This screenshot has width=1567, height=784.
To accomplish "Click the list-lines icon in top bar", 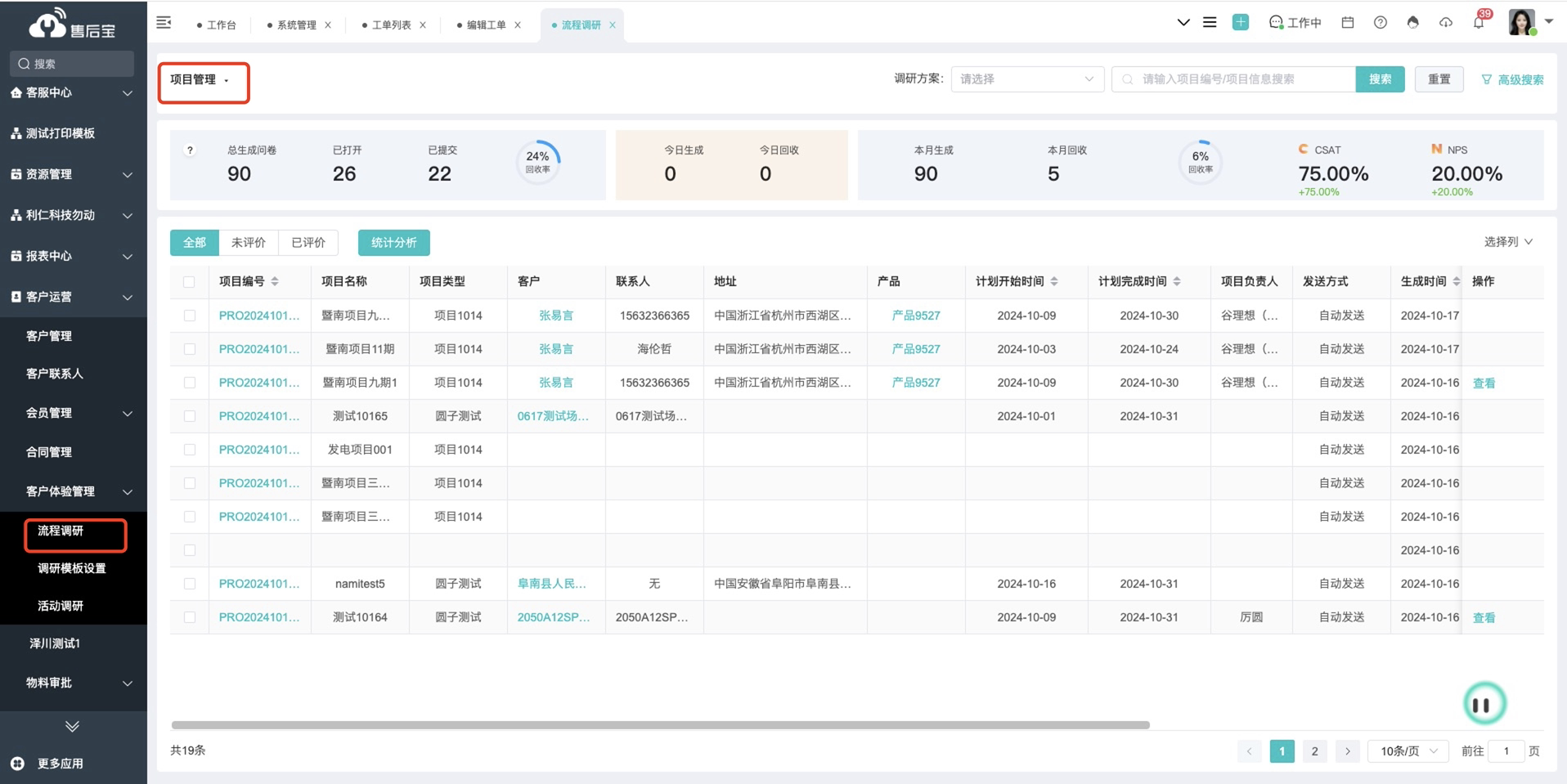I will [x=1210, y=23].
